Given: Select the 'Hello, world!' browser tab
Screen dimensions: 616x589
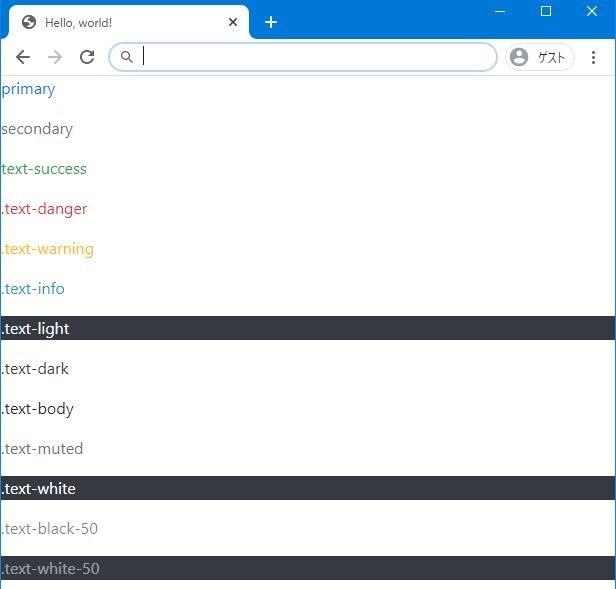Looking at the screenshot, I should (128, 22).
